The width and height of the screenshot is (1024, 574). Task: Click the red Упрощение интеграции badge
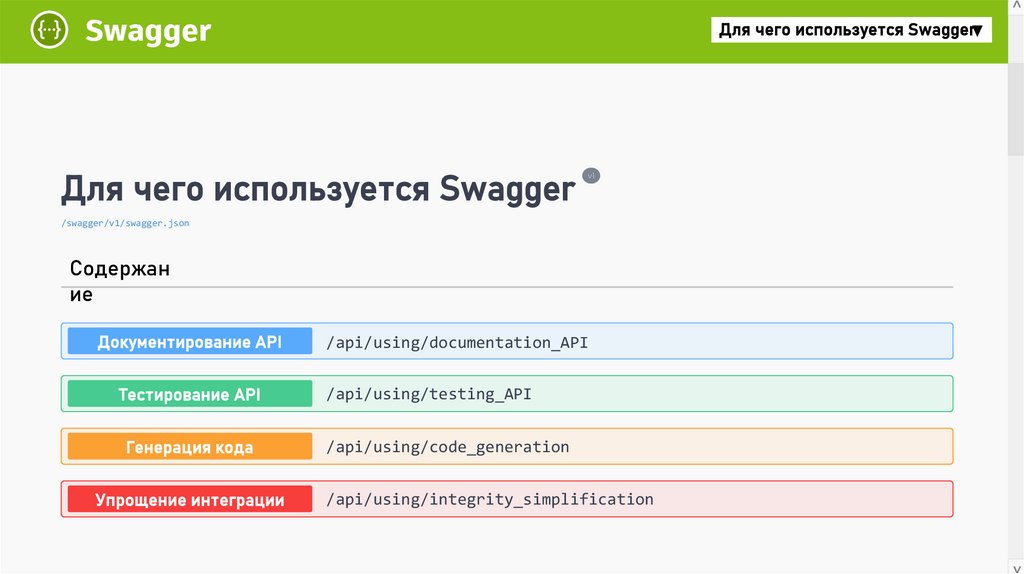click(x=190, y=499)
